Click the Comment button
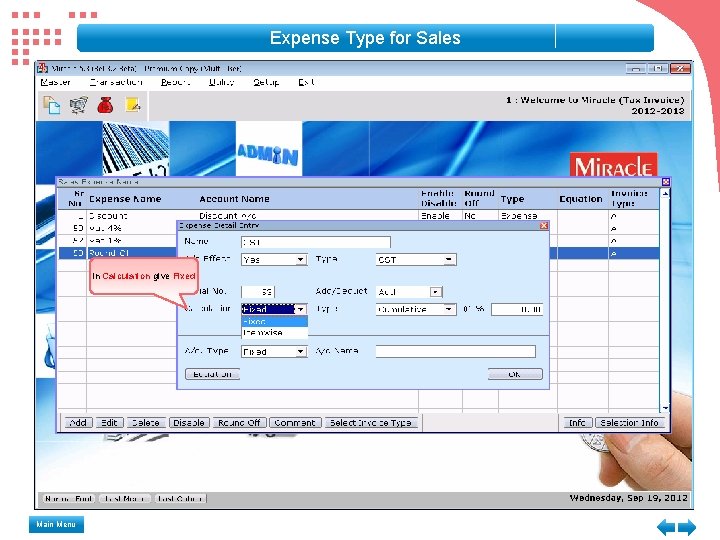The image size is (720, 540). click(295, 422)
